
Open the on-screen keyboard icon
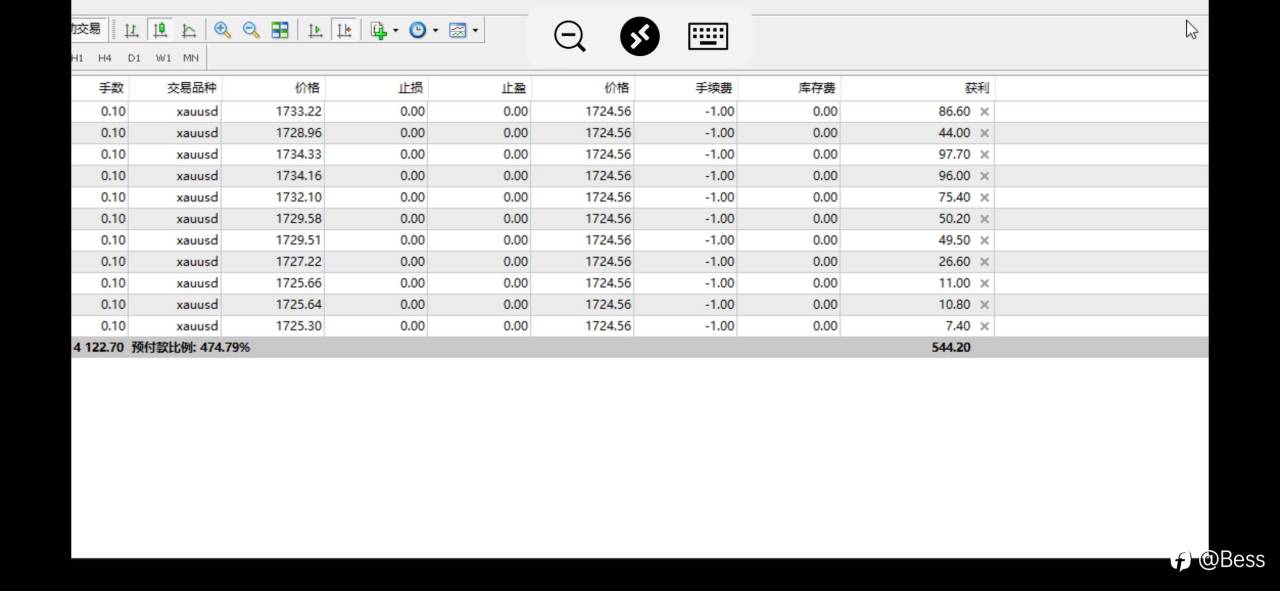click(x=708, y=37)
